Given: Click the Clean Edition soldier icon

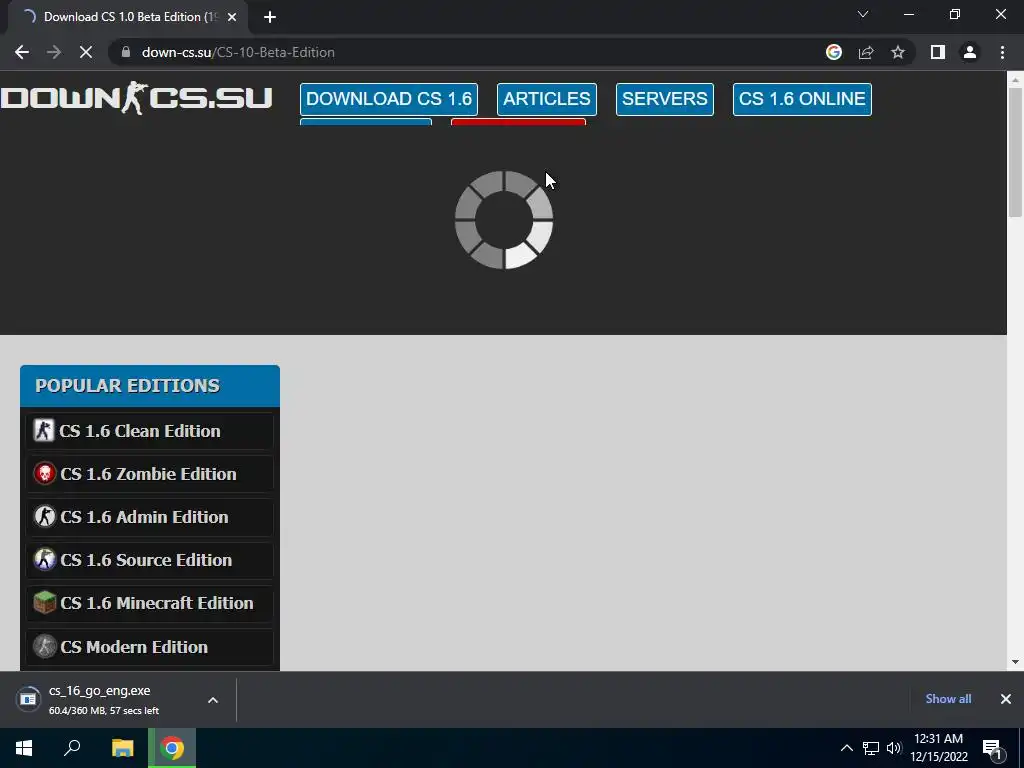Looking at the screenshot, I should click(44, 431).
